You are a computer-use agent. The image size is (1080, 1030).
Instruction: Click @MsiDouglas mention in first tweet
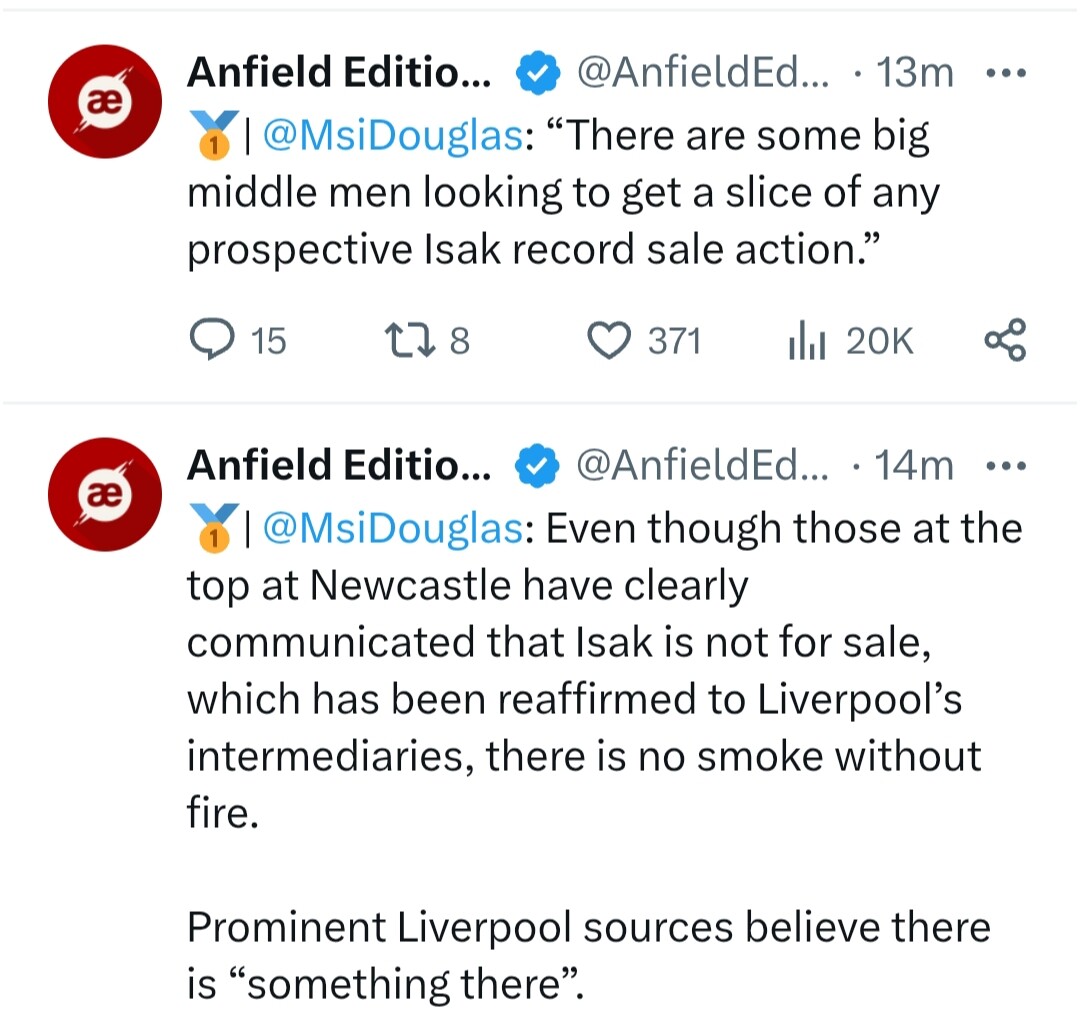coord(390,136)
